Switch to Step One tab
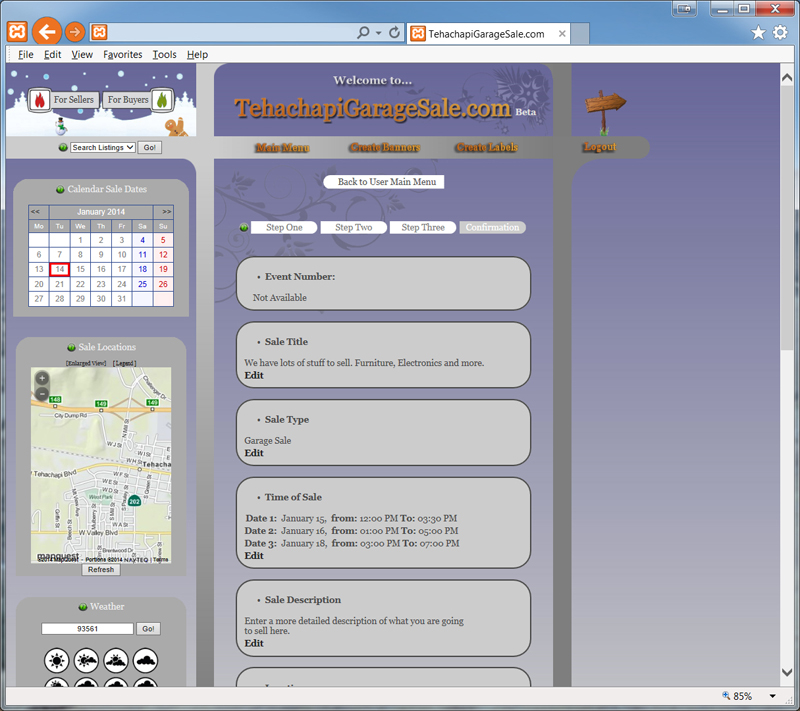Image resolution: width=800 pixels, height=711 pixels. coord(284,227)
